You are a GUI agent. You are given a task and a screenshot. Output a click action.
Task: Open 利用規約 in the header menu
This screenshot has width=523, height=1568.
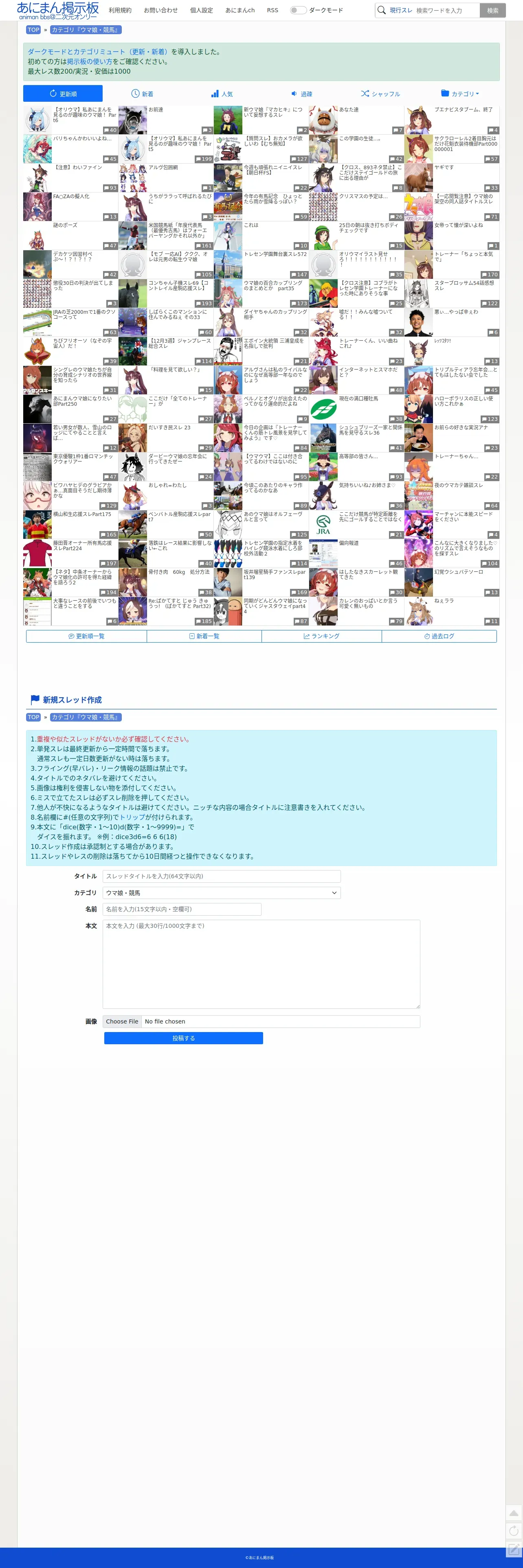point(120,10)
